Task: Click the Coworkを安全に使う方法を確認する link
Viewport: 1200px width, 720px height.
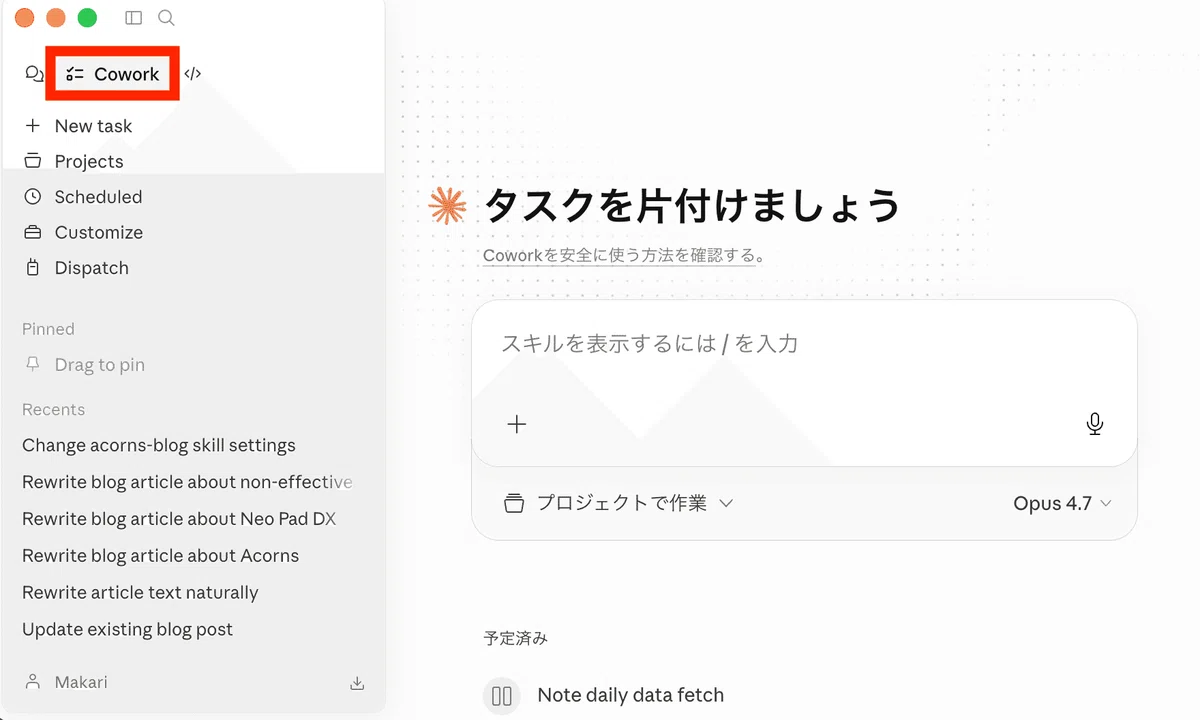Action: pyautogui.click(x=619, y=256)
